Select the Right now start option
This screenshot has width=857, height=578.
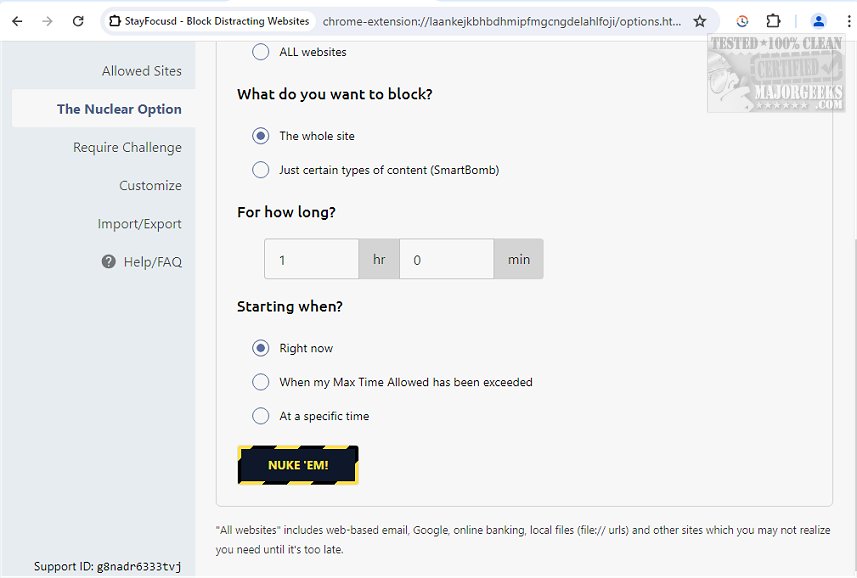(x=261, y=348)
